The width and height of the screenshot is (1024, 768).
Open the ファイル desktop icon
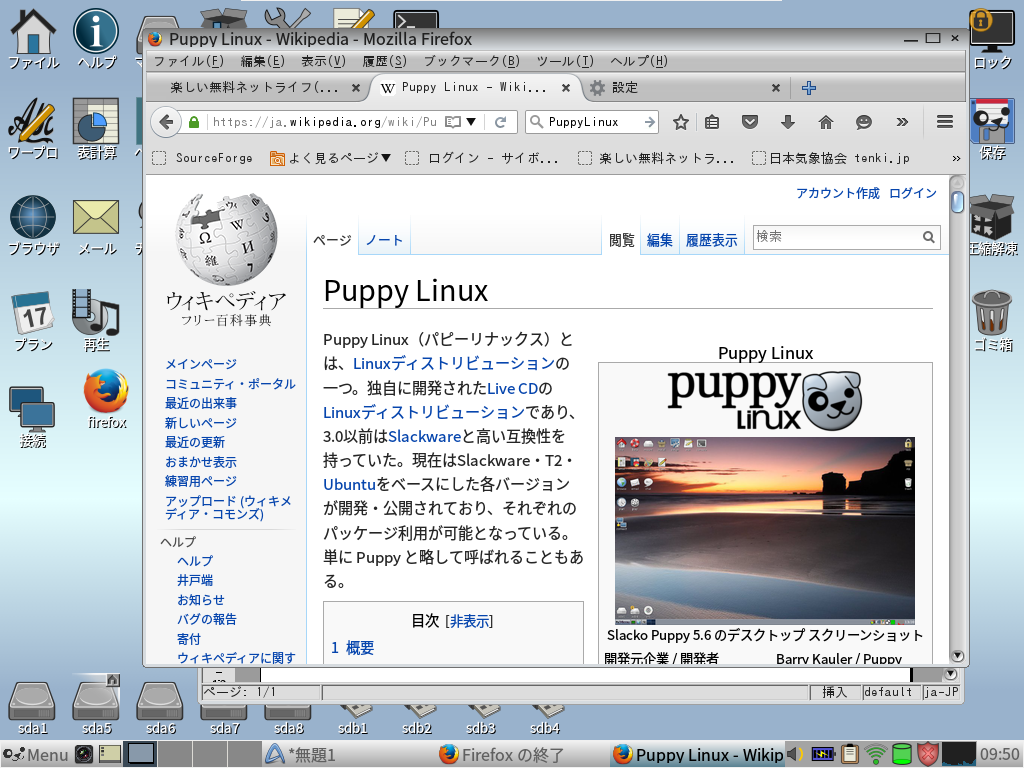33,38
